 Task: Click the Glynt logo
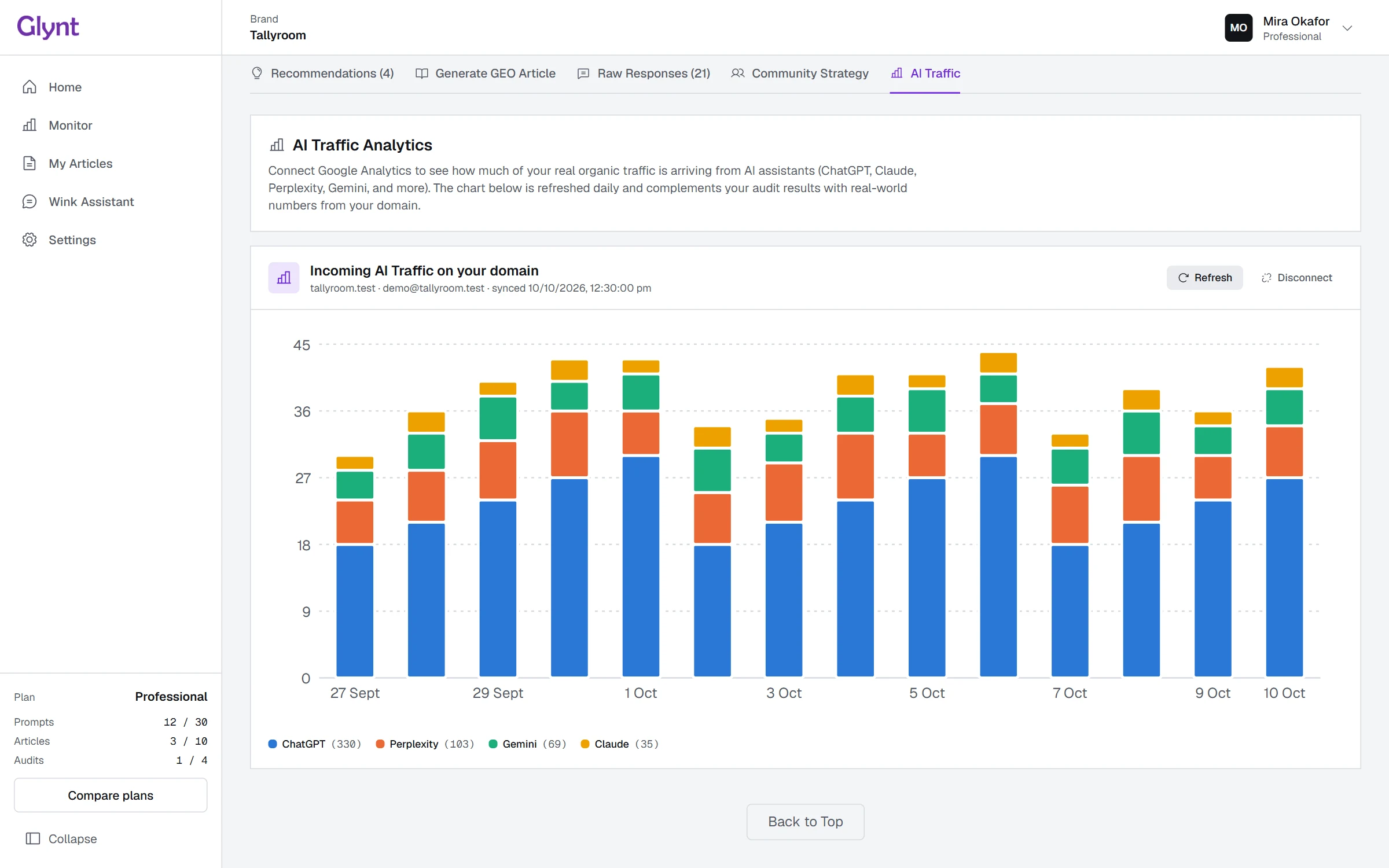pos(47,27)
